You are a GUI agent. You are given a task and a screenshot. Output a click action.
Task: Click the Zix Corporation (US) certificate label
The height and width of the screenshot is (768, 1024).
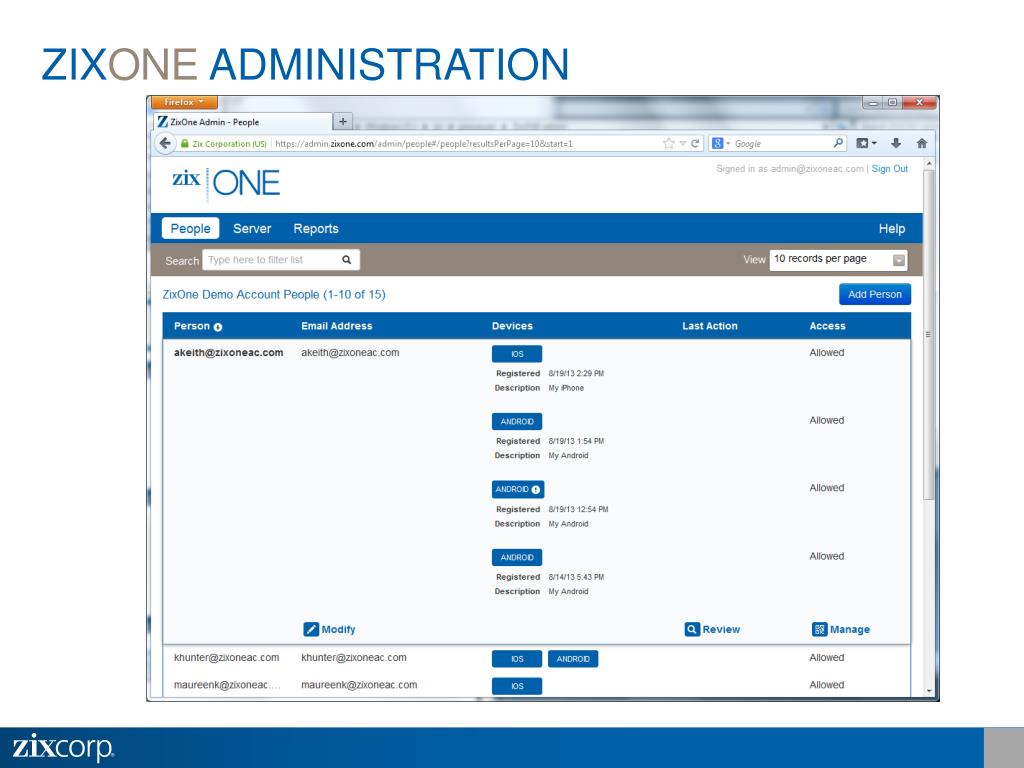(x=229, y=144)
